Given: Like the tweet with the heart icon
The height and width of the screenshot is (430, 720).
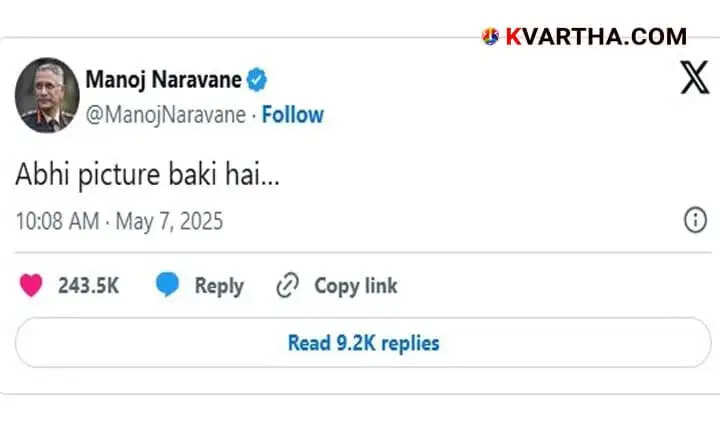Looking at the screenshot, I should pyautogui.click(x=32, y=286).
